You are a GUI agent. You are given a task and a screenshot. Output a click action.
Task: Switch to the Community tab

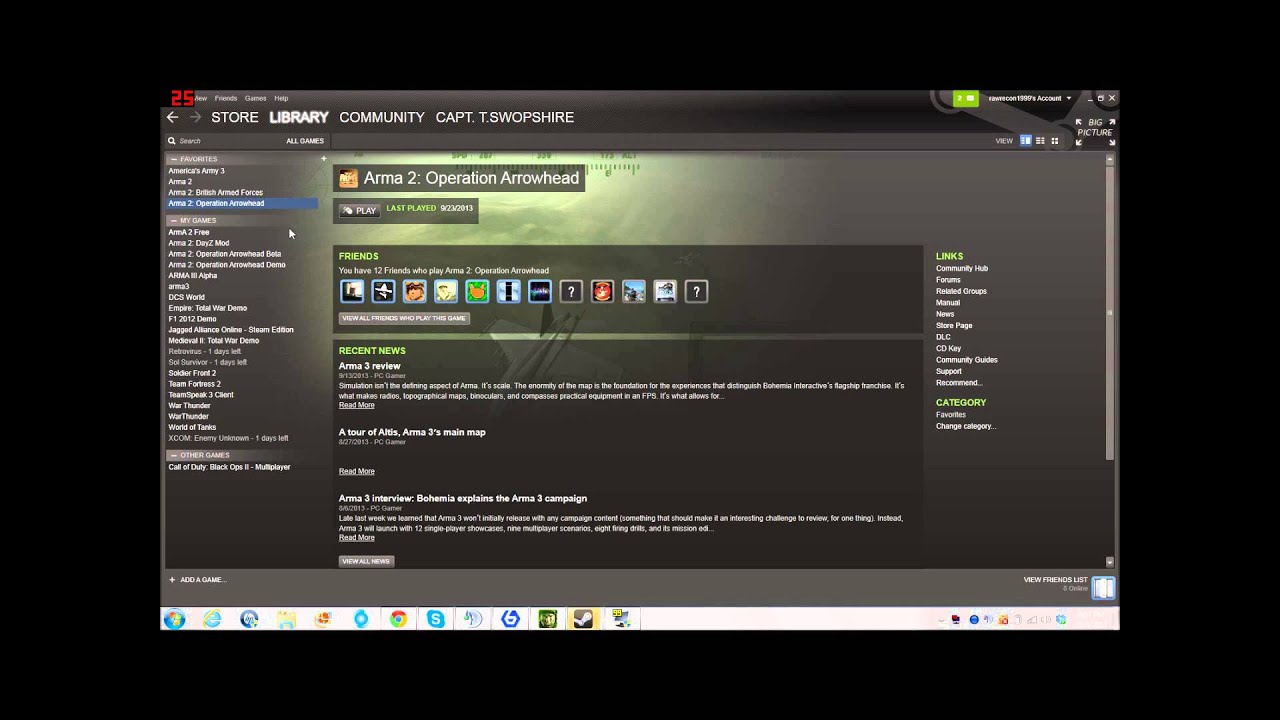point(382,117)
